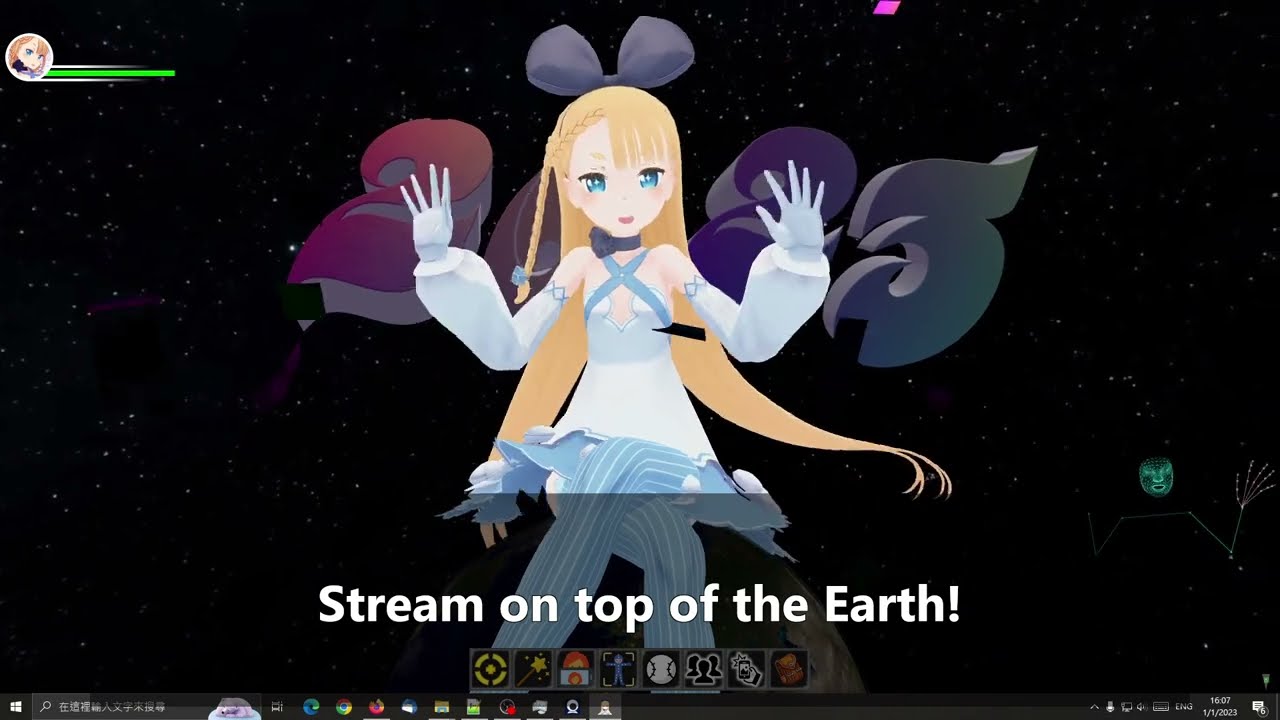Open the red-haired avatar portrait tool

pos(576,669)
